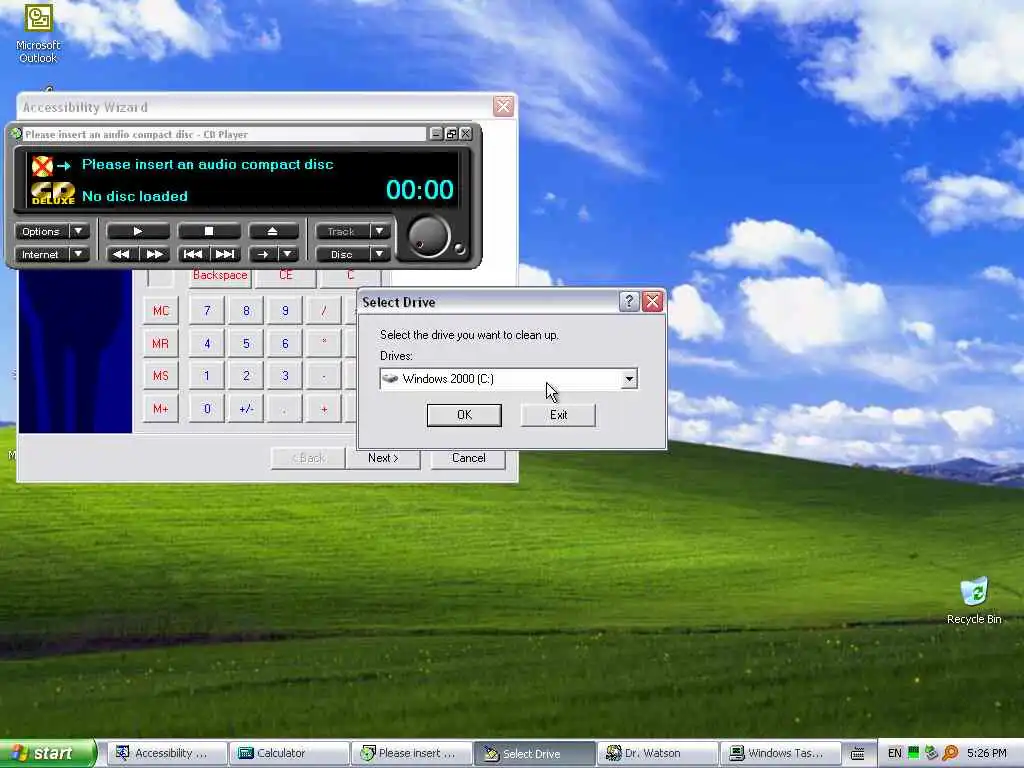
Task: Click Next in Accessibility Wizard
Action: (383, 458)
